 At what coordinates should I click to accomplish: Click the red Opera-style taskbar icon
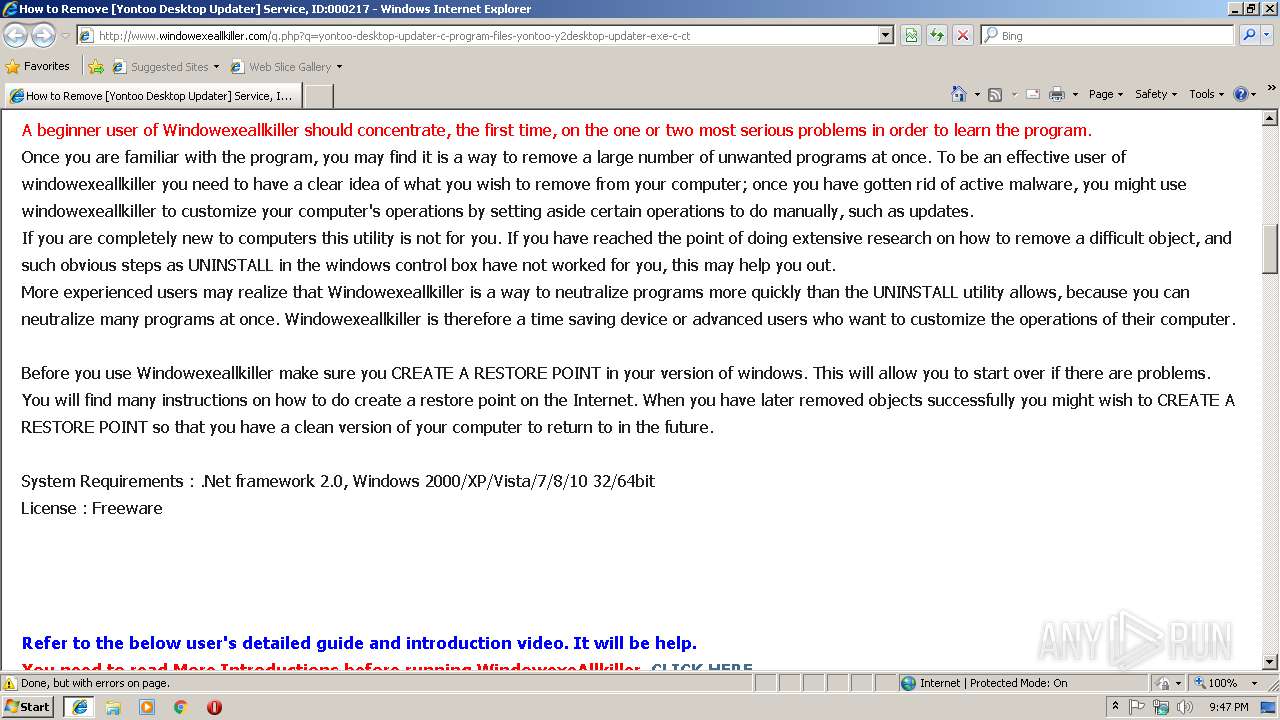214,707
